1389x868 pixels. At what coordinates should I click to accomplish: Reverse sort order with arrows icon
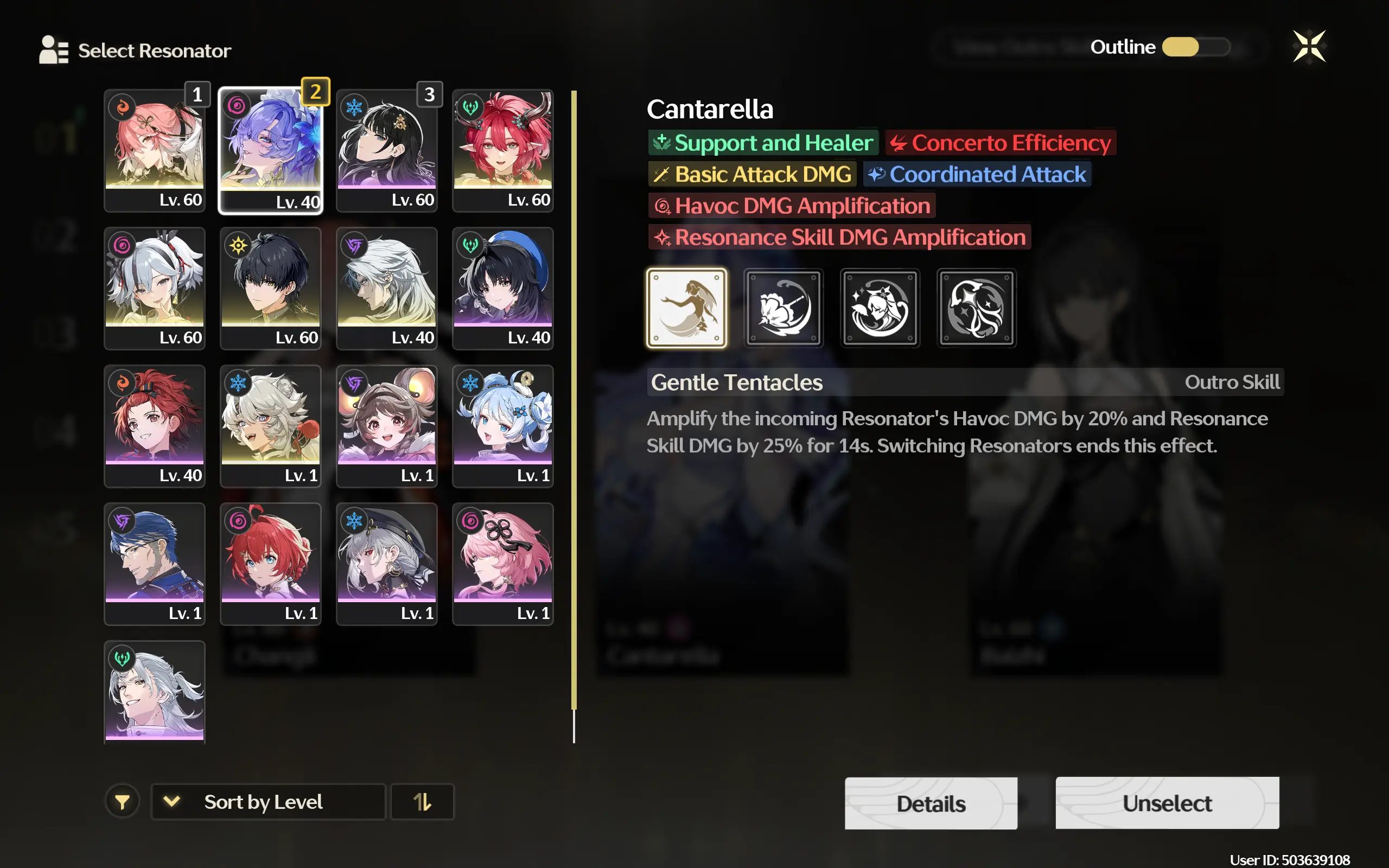tap(422, 801)
